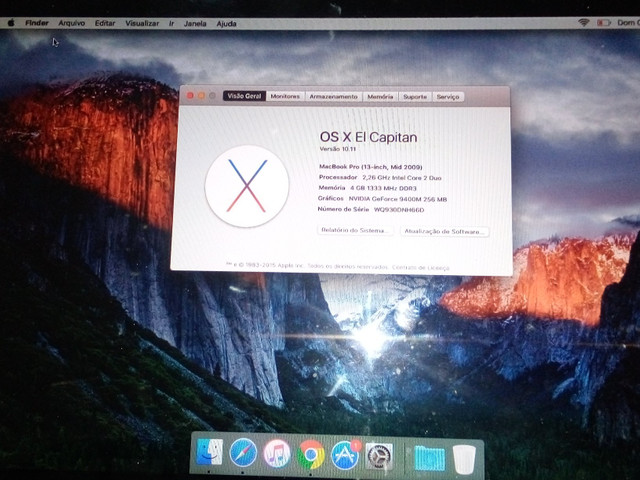Click Atualização de Software button
This screenshot has height=480, width=640.
tap(444, 231)
